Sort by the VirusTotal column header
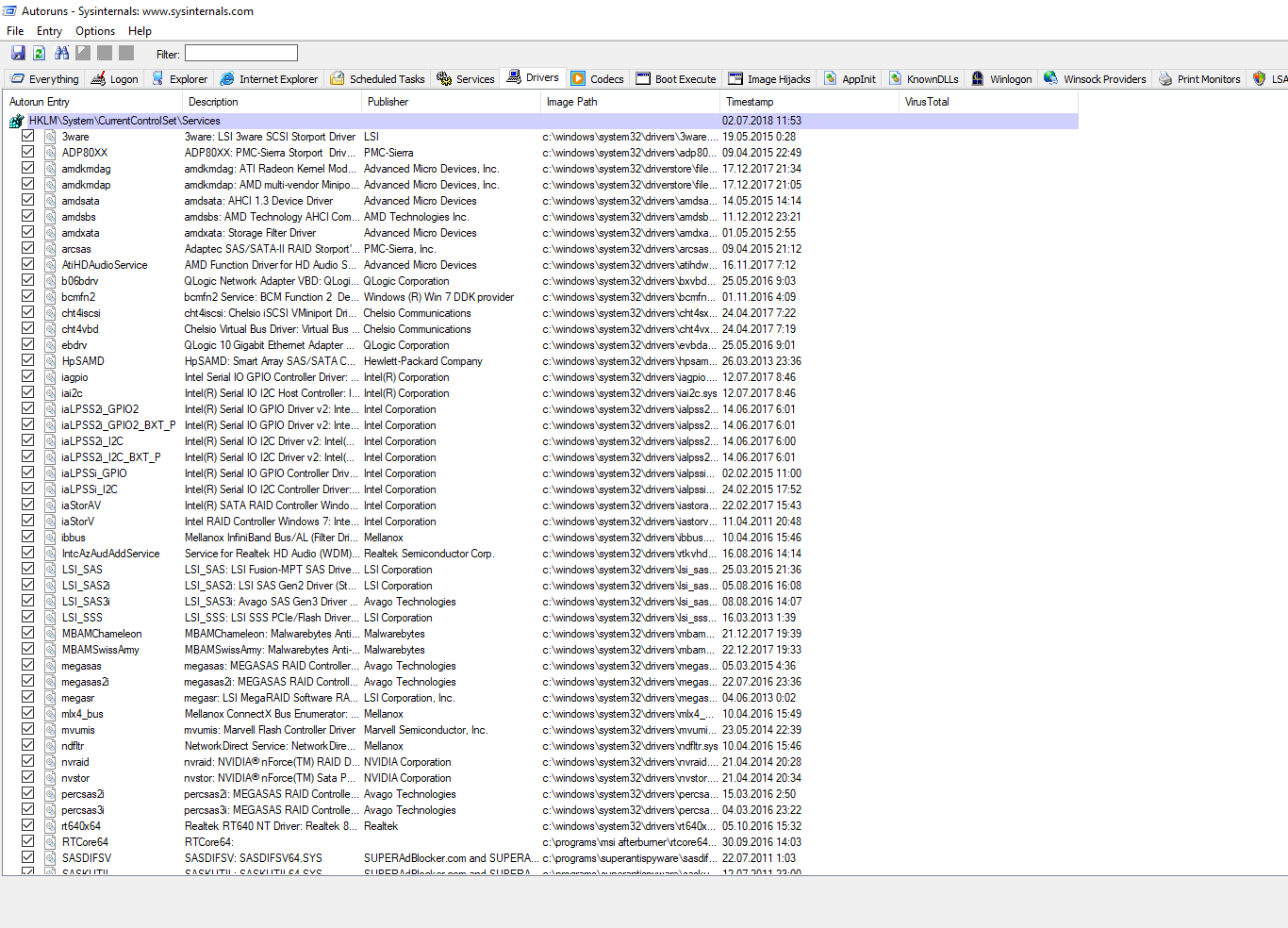Screen dimensions: 1288x928 tap(988, 102)
